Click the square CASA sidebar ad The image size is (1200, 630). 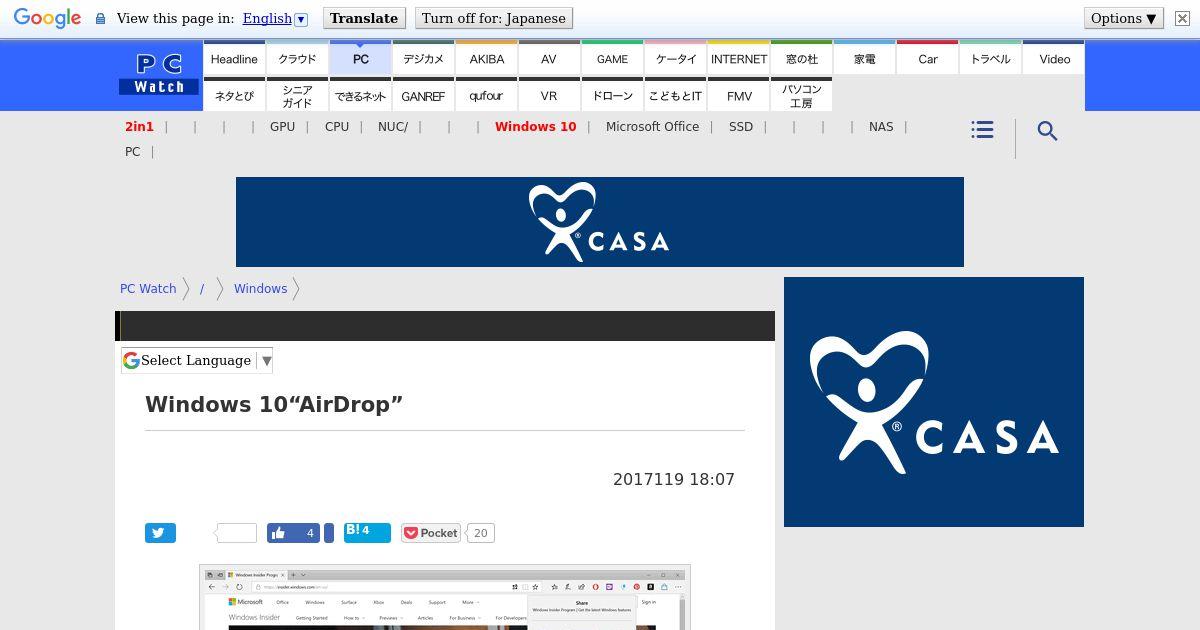pos(934,402)
